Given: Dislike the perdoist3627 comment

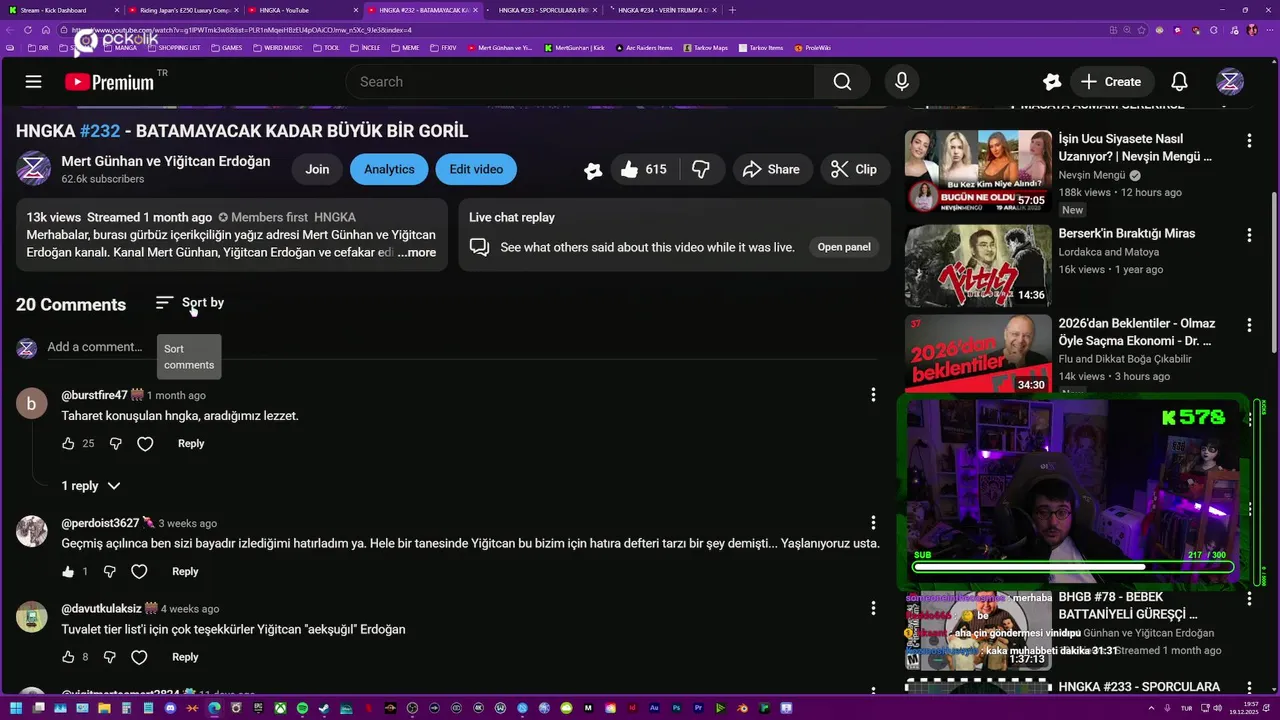Looking at the screenshot, I should point(110,572).
